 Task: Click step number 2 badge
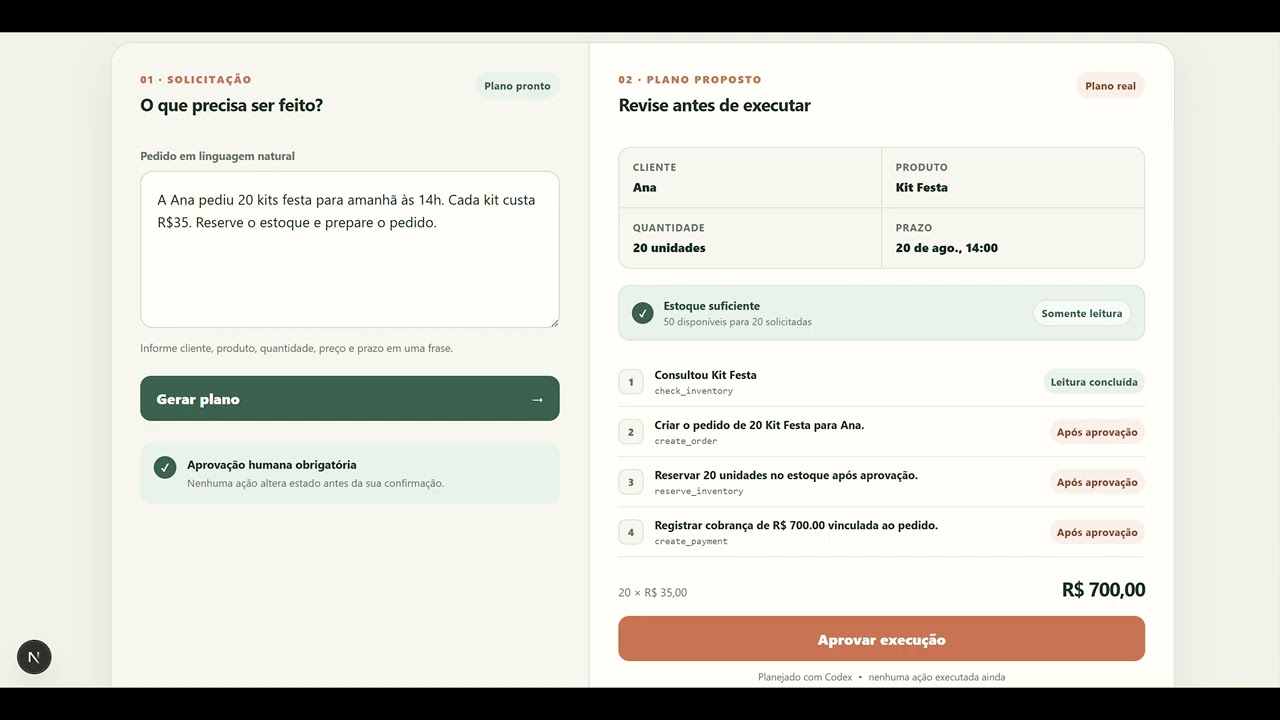[x=631, y=432]
